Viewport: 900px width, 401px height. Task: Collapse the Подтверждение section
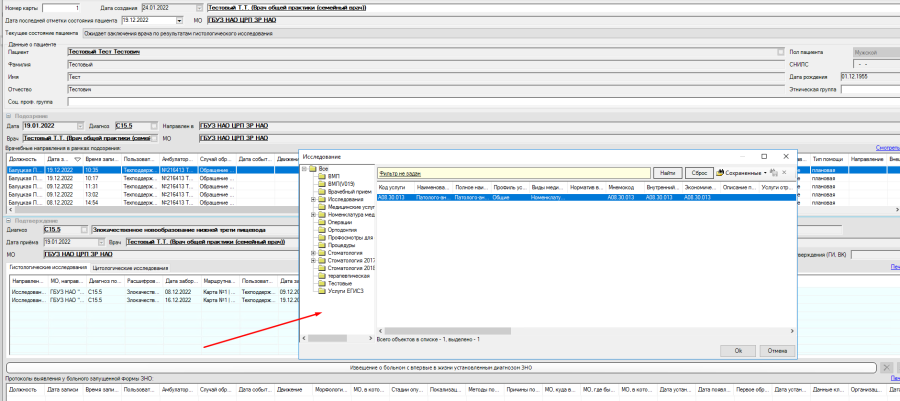[9, 221]
